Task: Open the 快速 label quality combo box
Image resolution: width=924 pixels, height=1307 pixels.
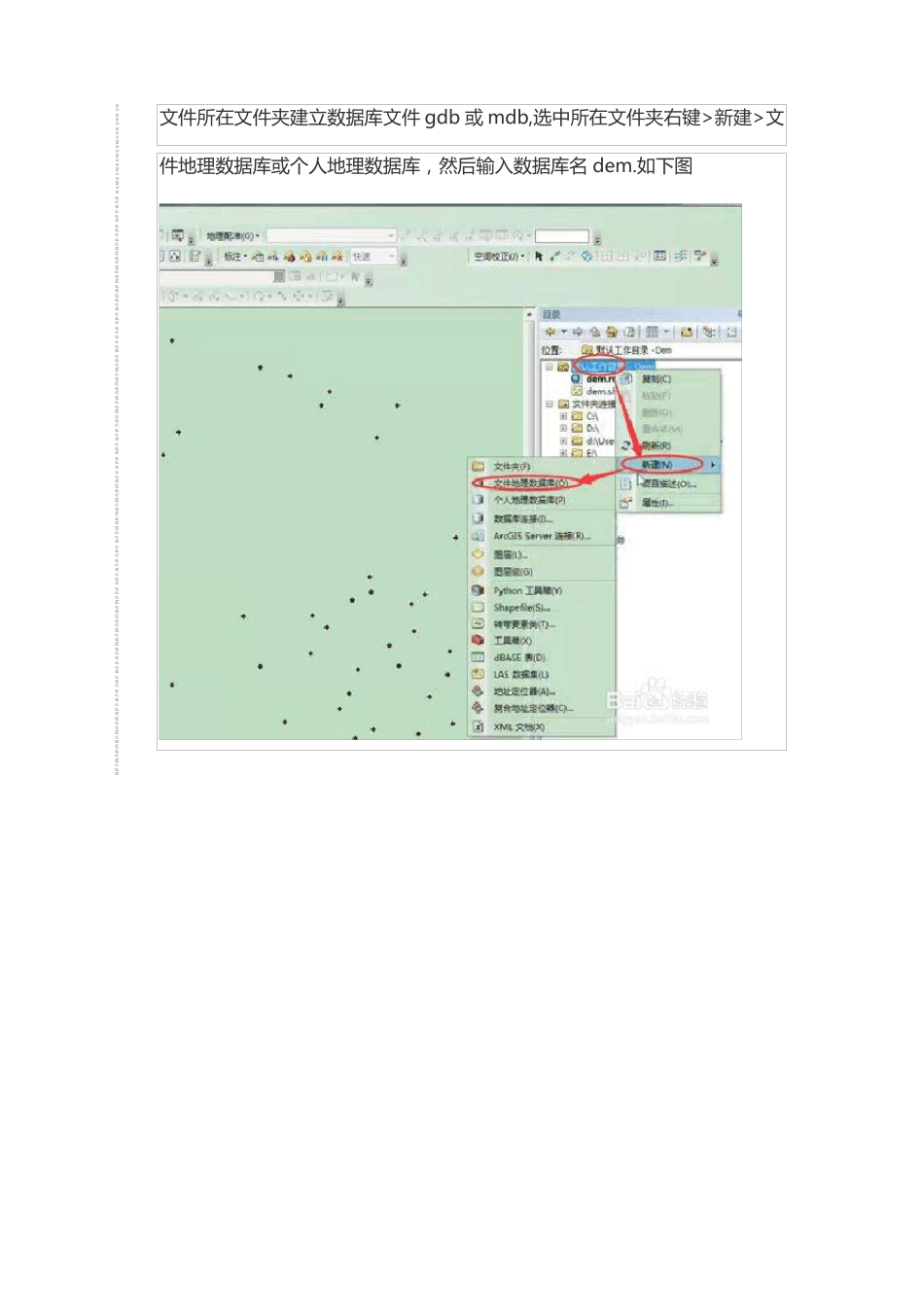Action: [x=374, y=257]
